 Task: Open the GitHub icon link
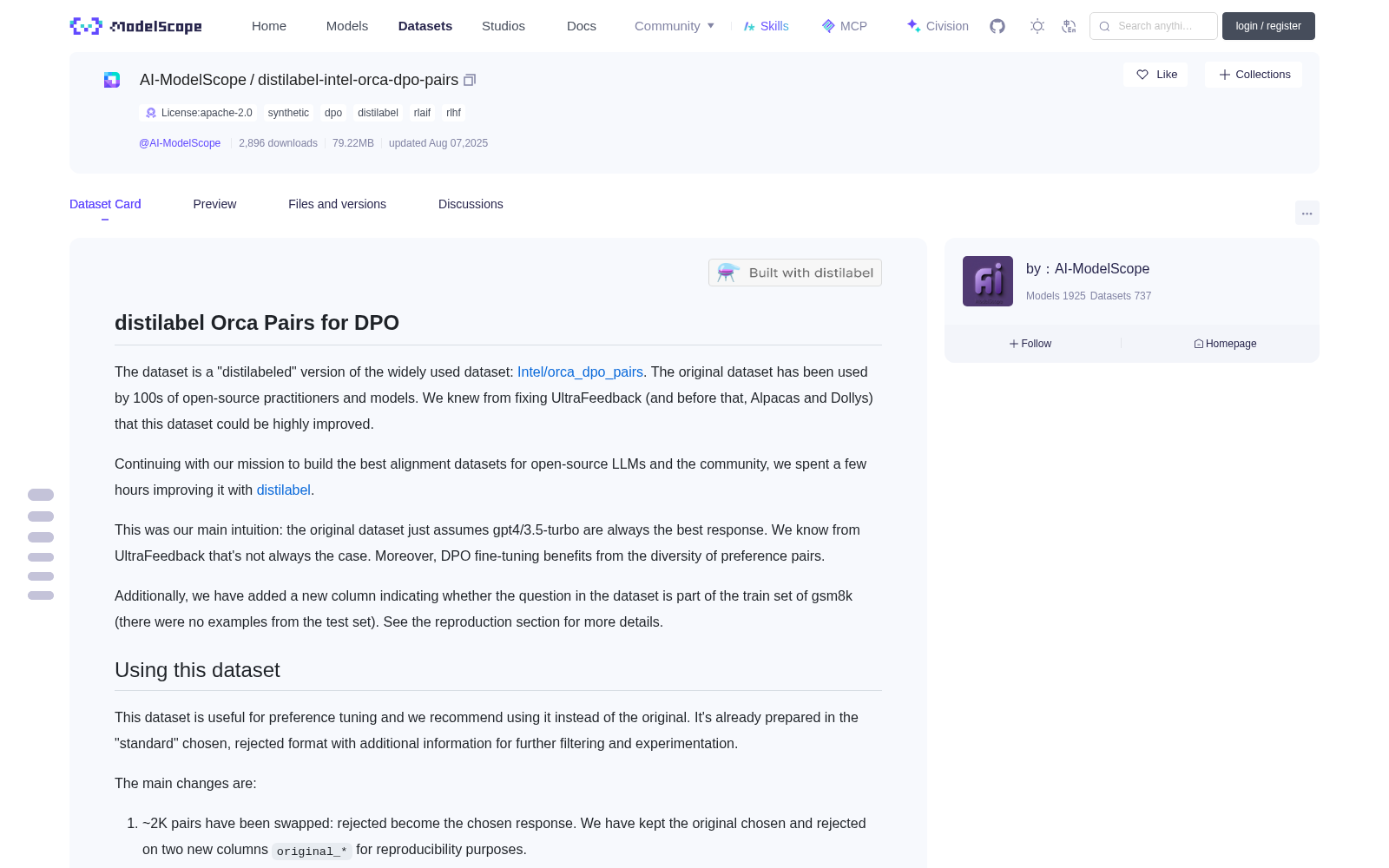pos(997,26)
